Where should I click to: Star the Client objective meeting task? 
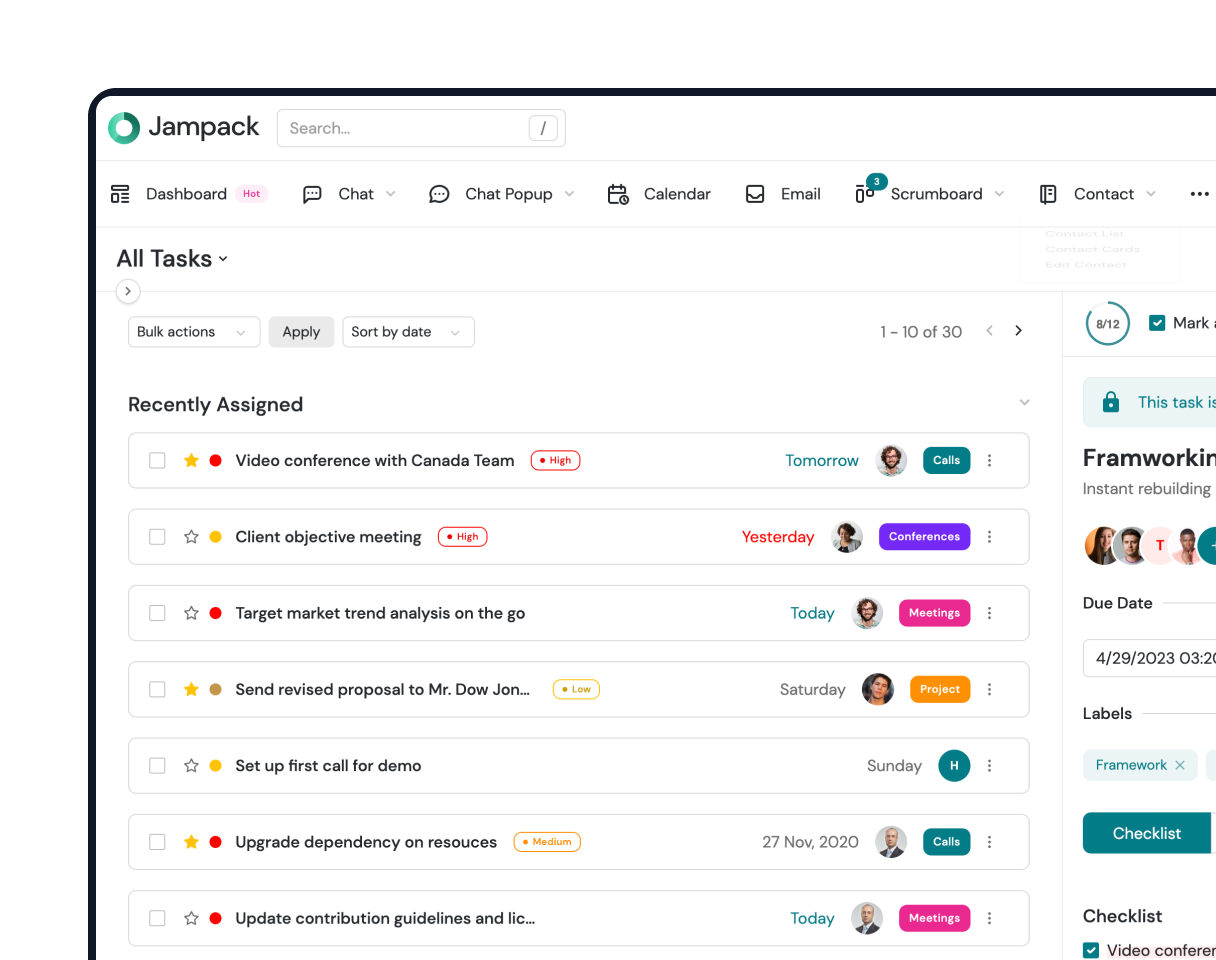(x=191, y=537)
